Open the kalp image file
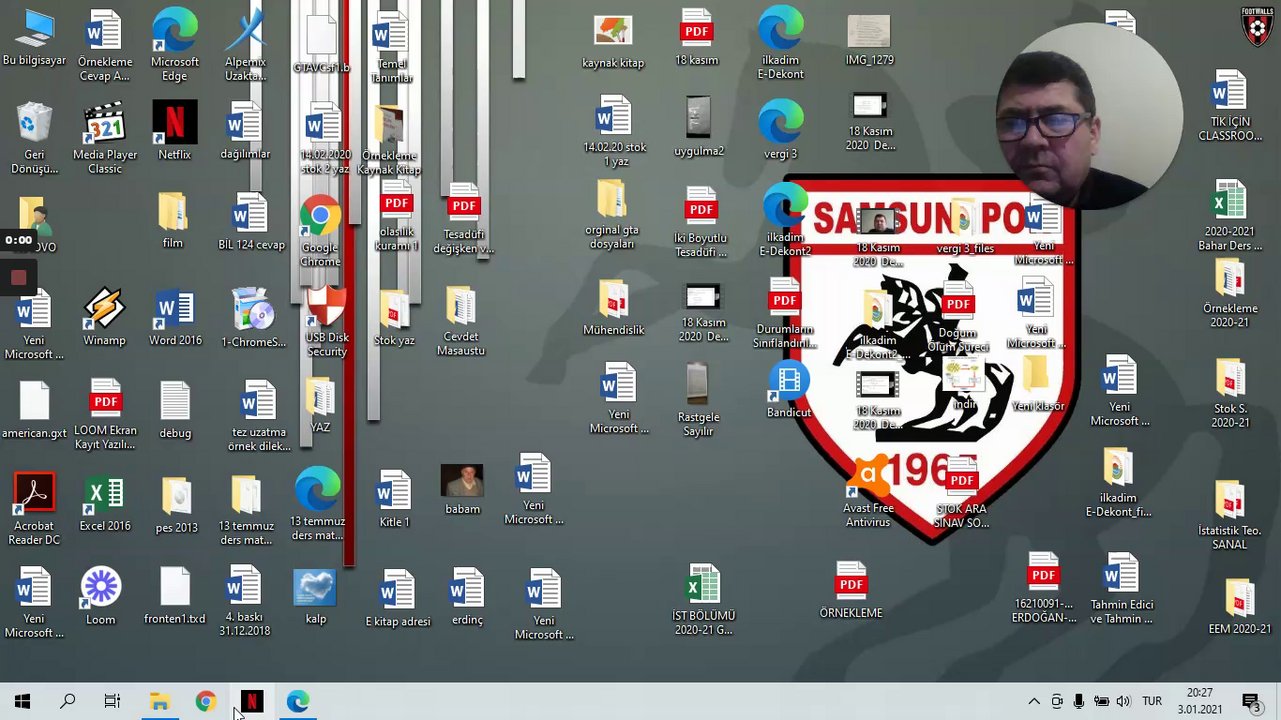 point(315,597)
